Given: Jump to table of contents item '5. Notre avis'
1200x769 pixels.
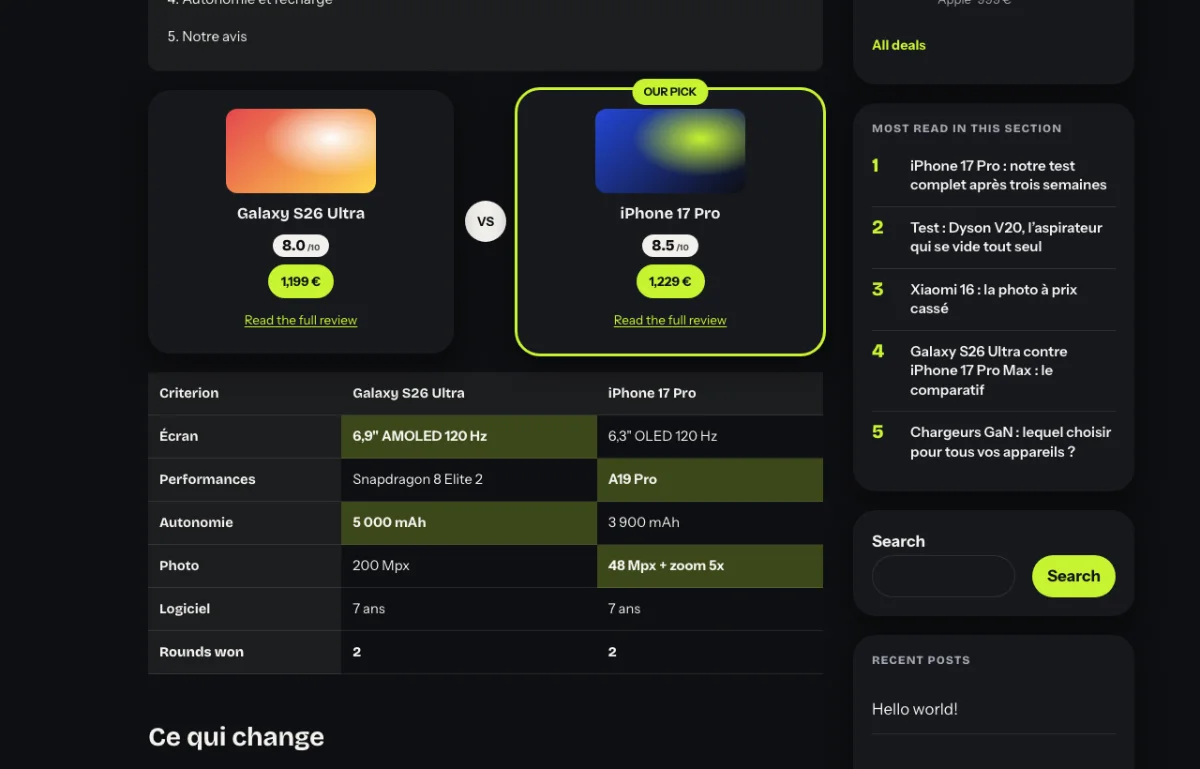Looking at the screenshot, I should tap(207, 36).
